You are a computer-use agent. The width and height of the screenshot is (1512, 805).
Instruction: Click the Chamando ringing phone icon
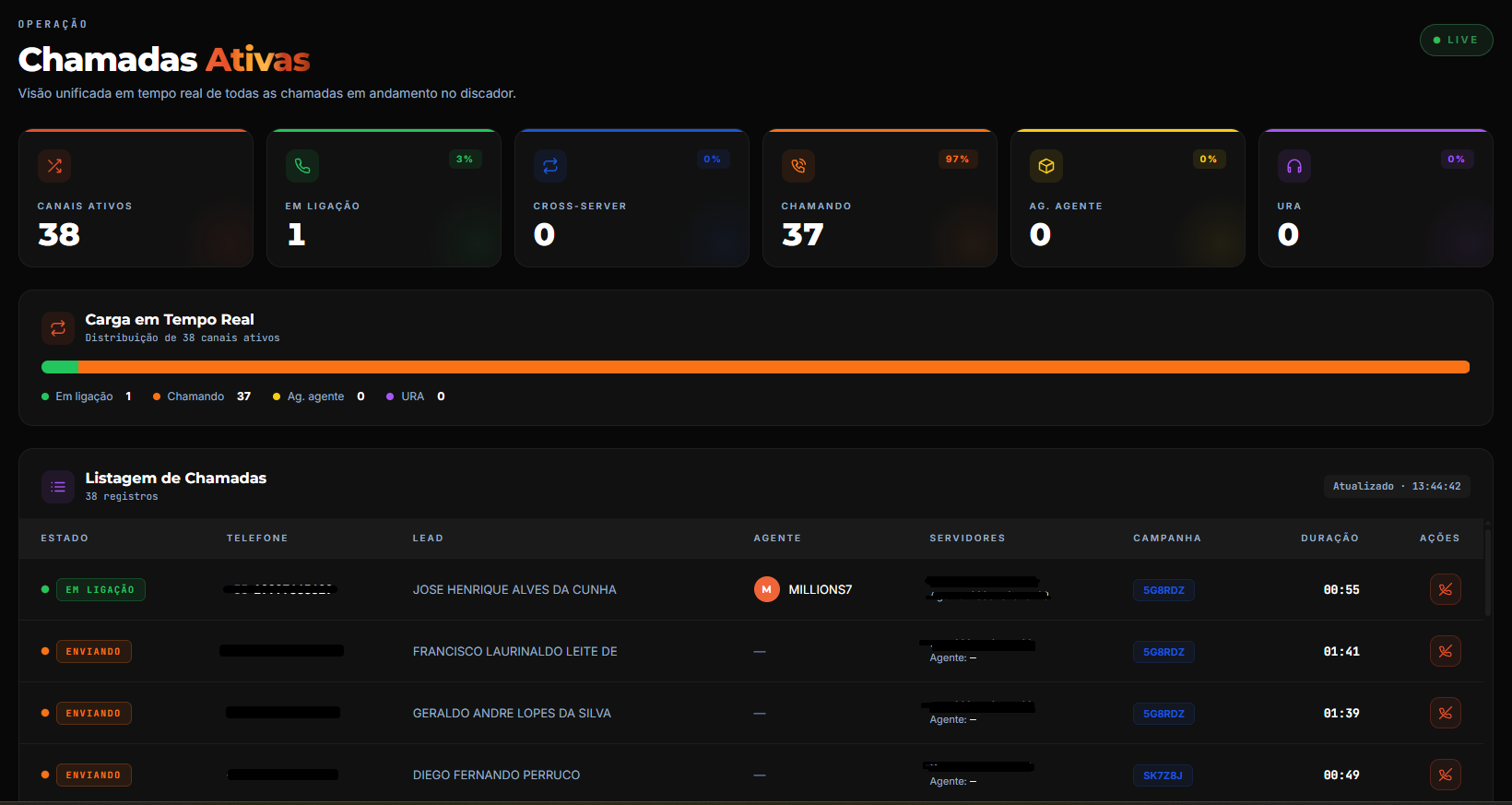tap(798, 166)
